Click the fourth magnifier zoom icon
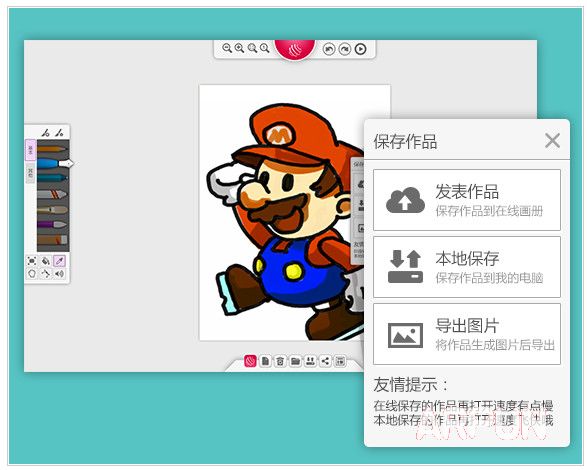The width and height of the screenshot is (587, 470). tap(265, 48)
